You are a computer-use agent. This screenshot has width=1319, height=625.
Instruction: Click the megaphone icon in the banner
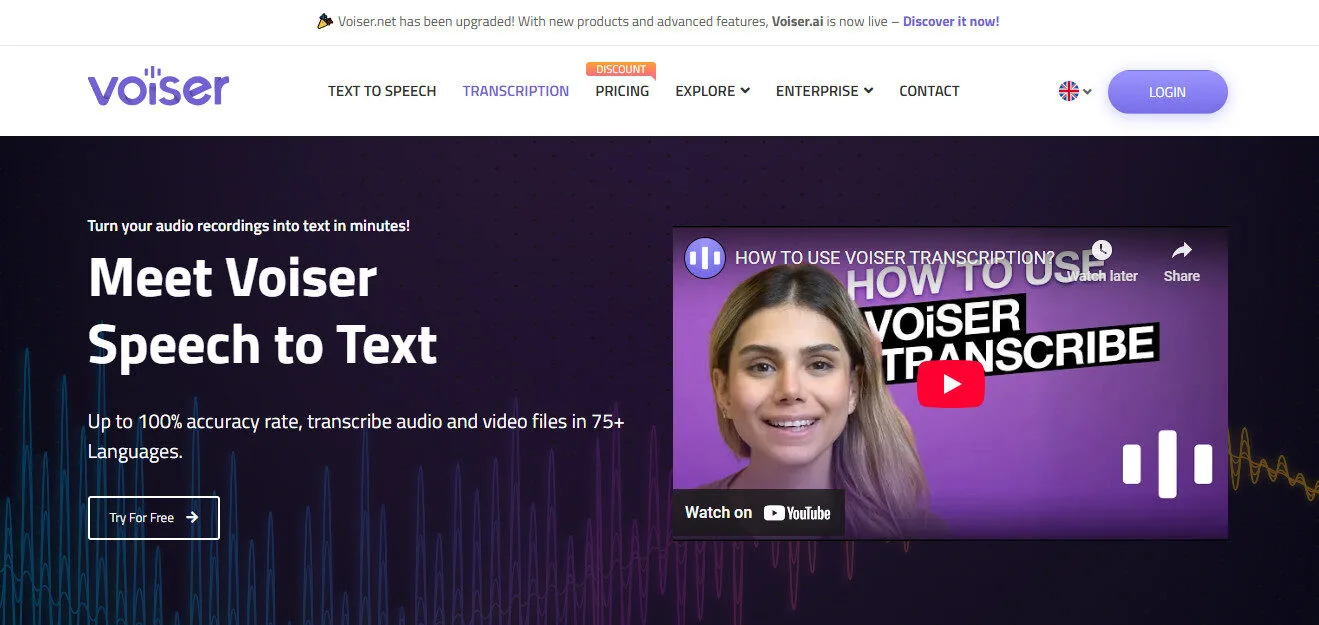(325, 20)
